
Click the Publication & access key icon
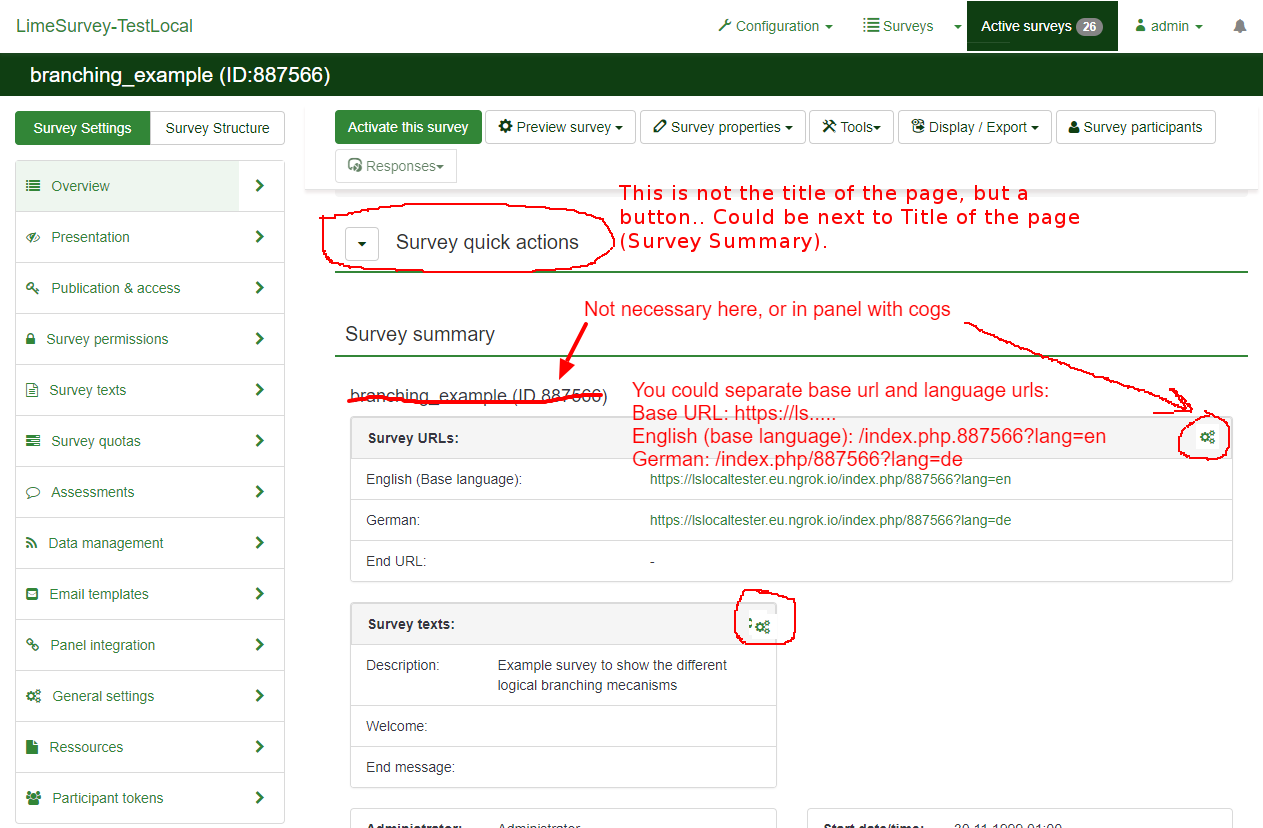pos(33,288)
